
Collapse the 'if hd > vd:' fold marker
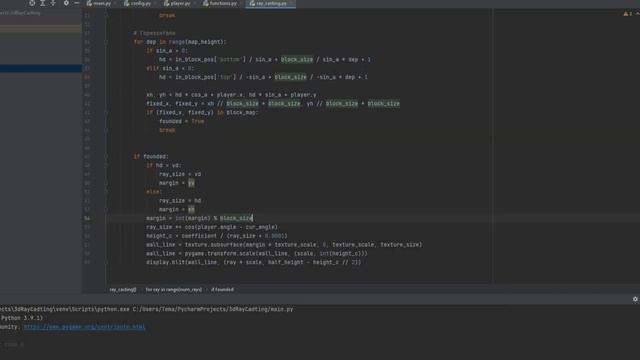[106, 165]
